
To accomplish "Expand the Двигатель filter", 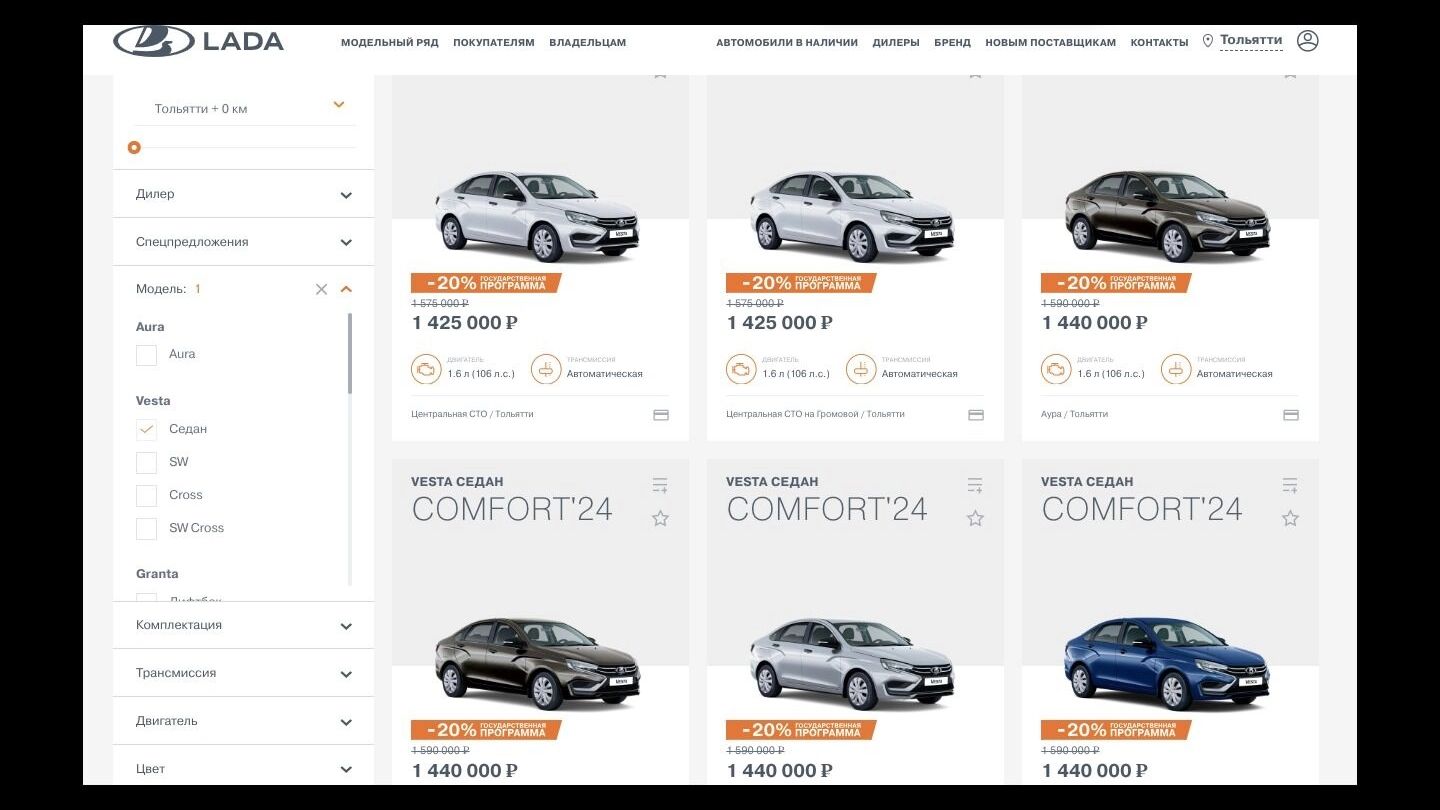I will click(243, 721).
